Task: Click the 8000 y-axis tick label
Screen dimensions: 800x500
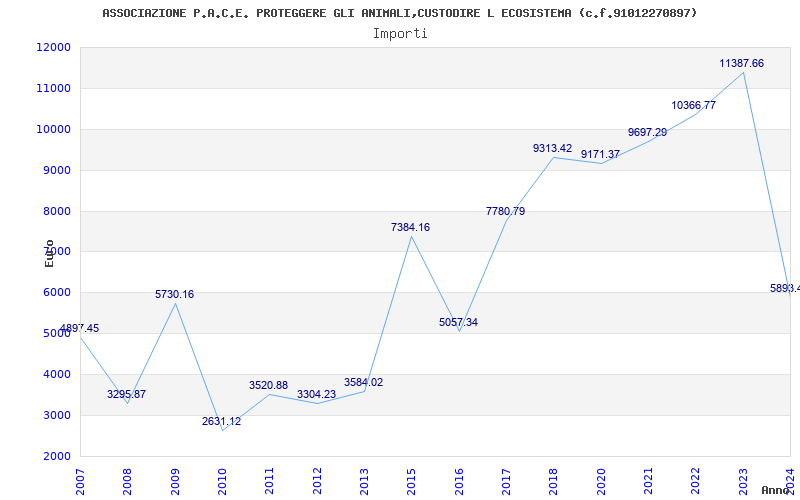Action: [56, 211]
